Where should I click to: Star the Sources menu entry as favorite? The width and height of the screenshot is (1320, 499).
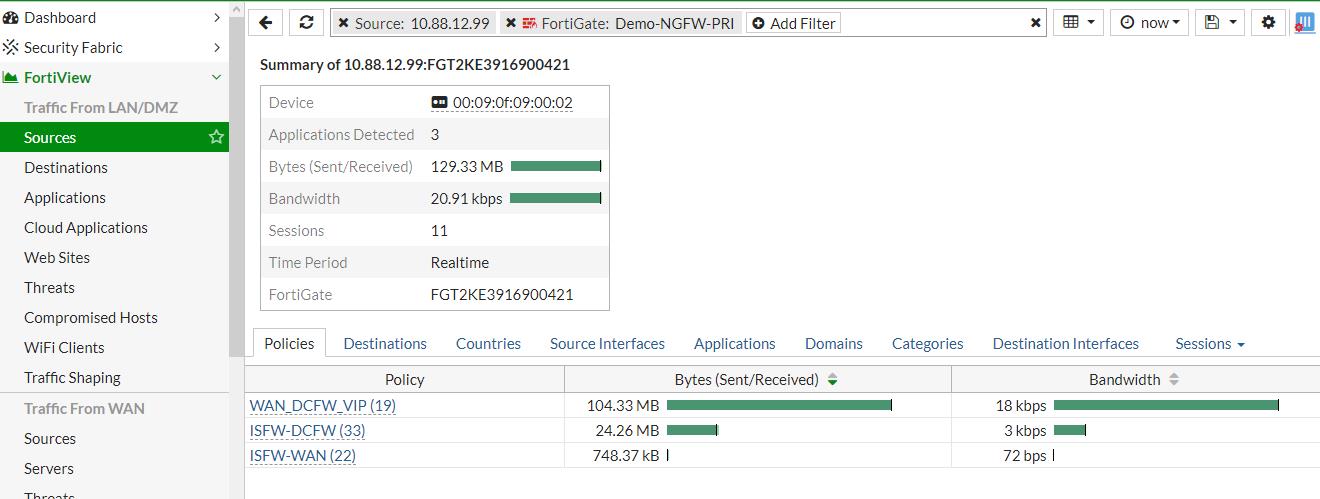tap(216, 137)
